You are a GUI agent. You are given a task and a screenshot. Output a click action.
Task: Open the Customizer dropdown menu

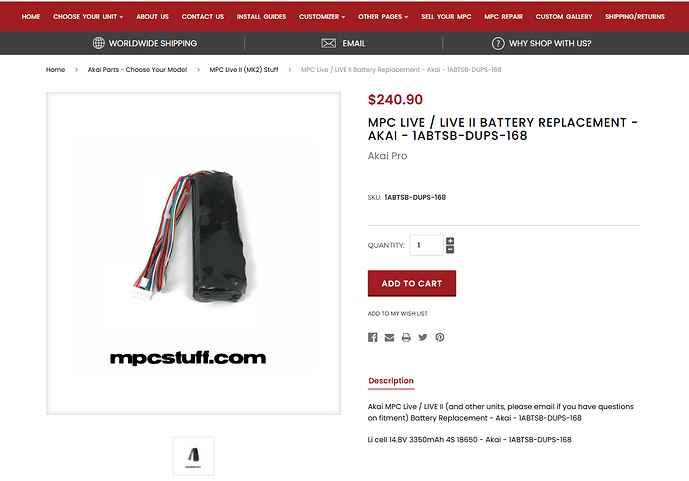[321, 16]
